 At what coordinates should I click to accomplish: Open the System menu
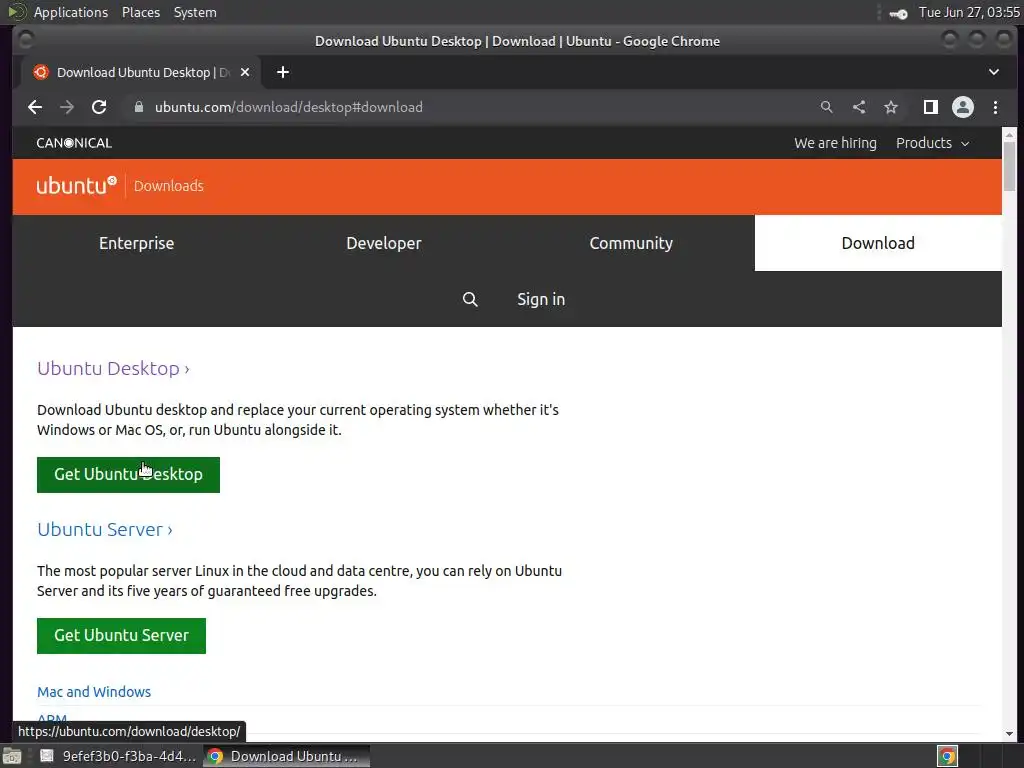click(195, 12)
